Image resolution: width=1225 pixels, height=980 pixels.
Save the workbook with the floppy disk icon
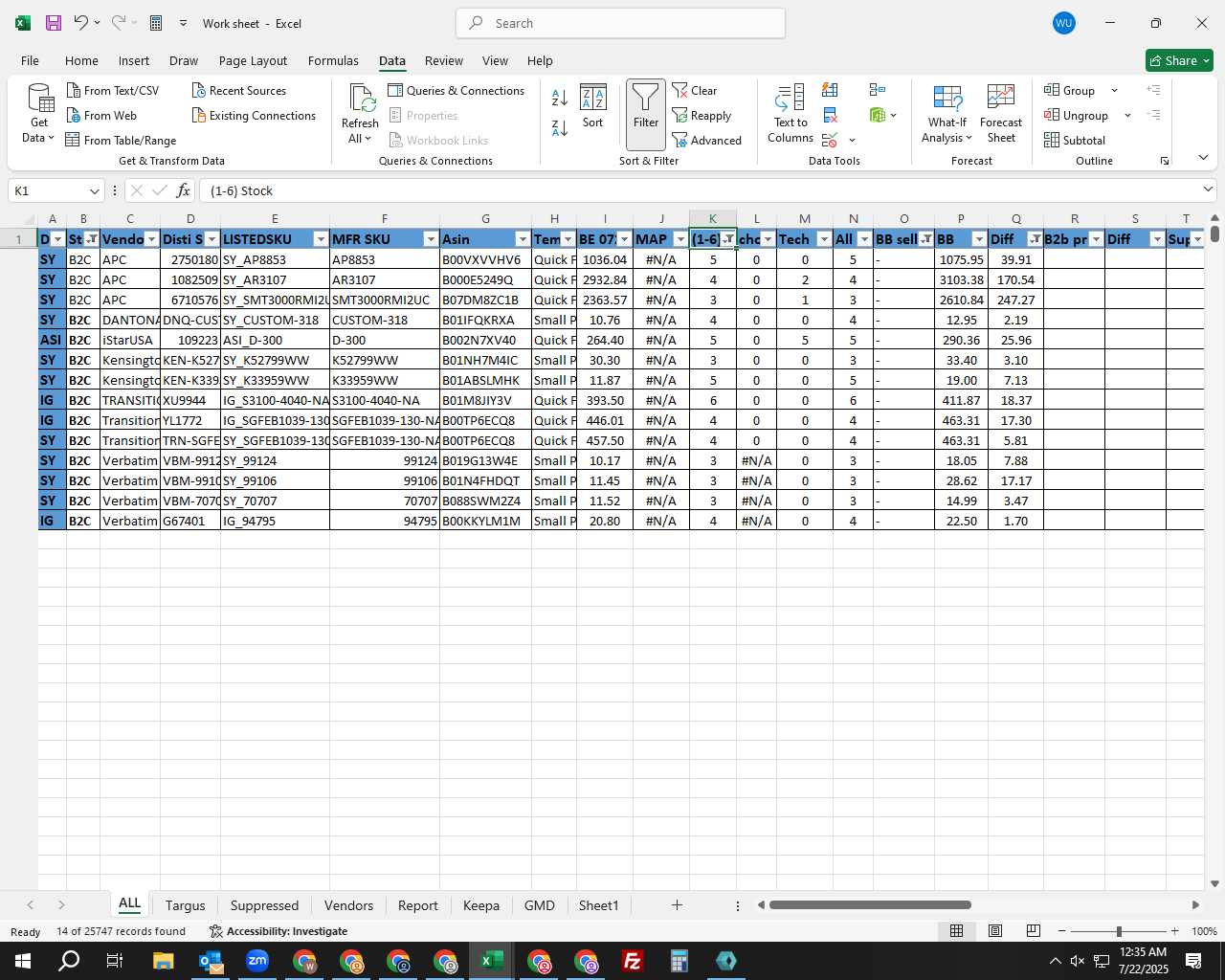click(x=54, y=23)
